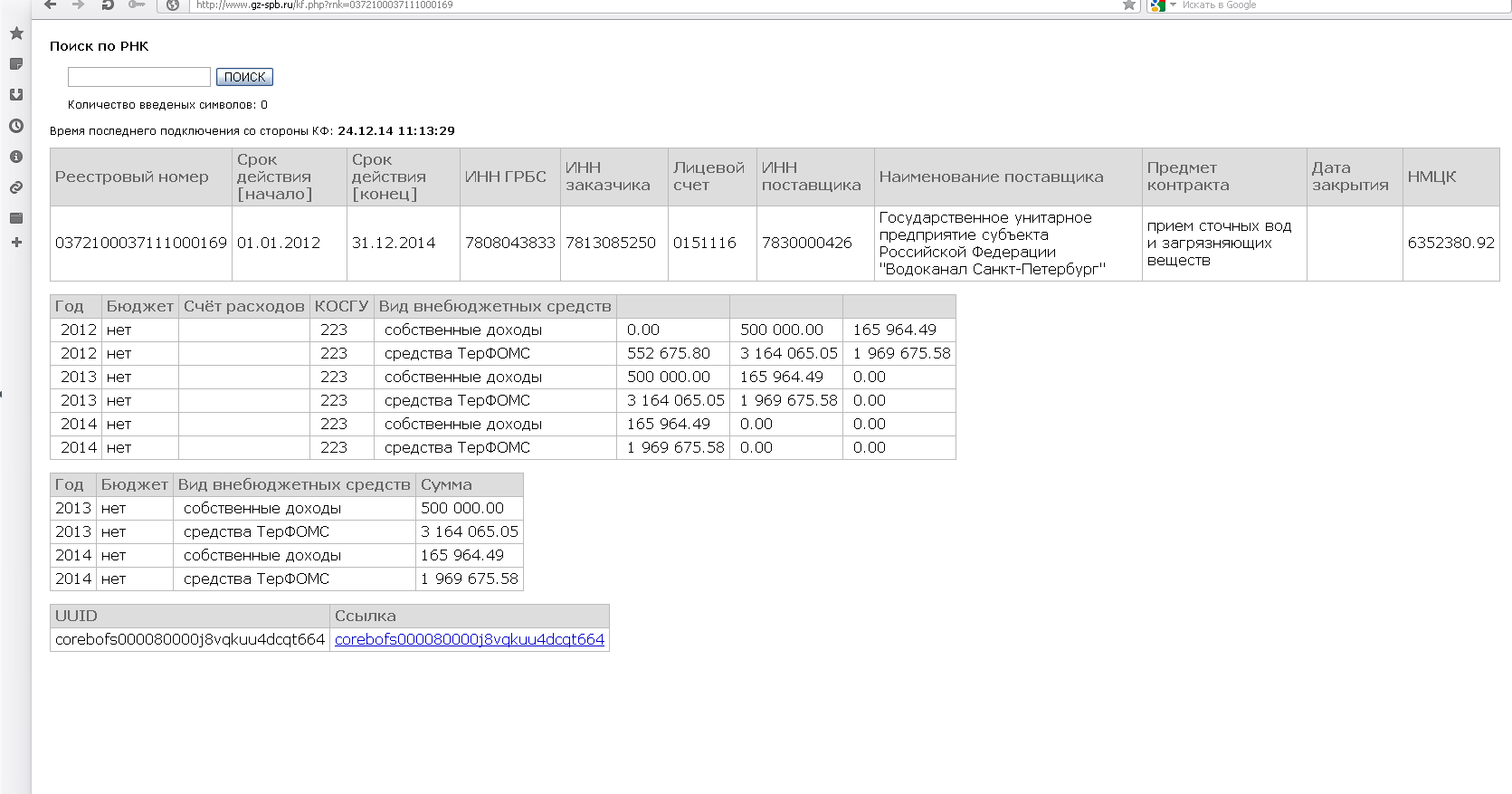Click the 'КОСГУ' column header
Viewport: 1512px width, 794px height.
(341, 306)
